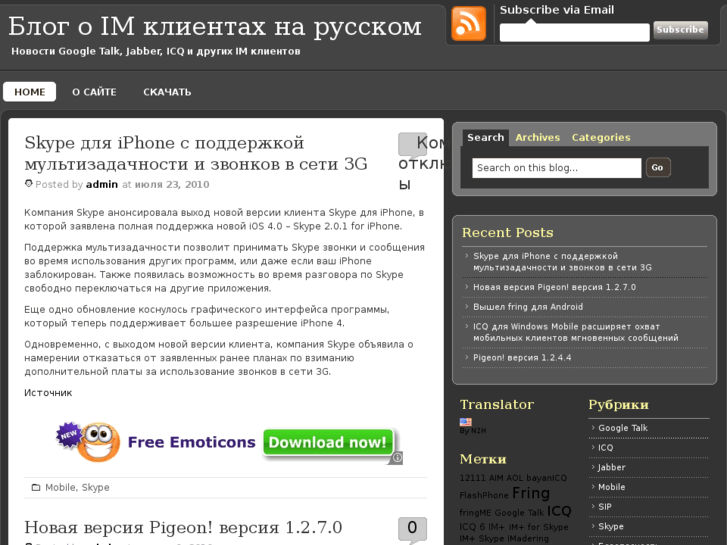Screen dimensions: 727x545
Task: Click the Google Talk tag in Метки
Action: coord(519,513)
